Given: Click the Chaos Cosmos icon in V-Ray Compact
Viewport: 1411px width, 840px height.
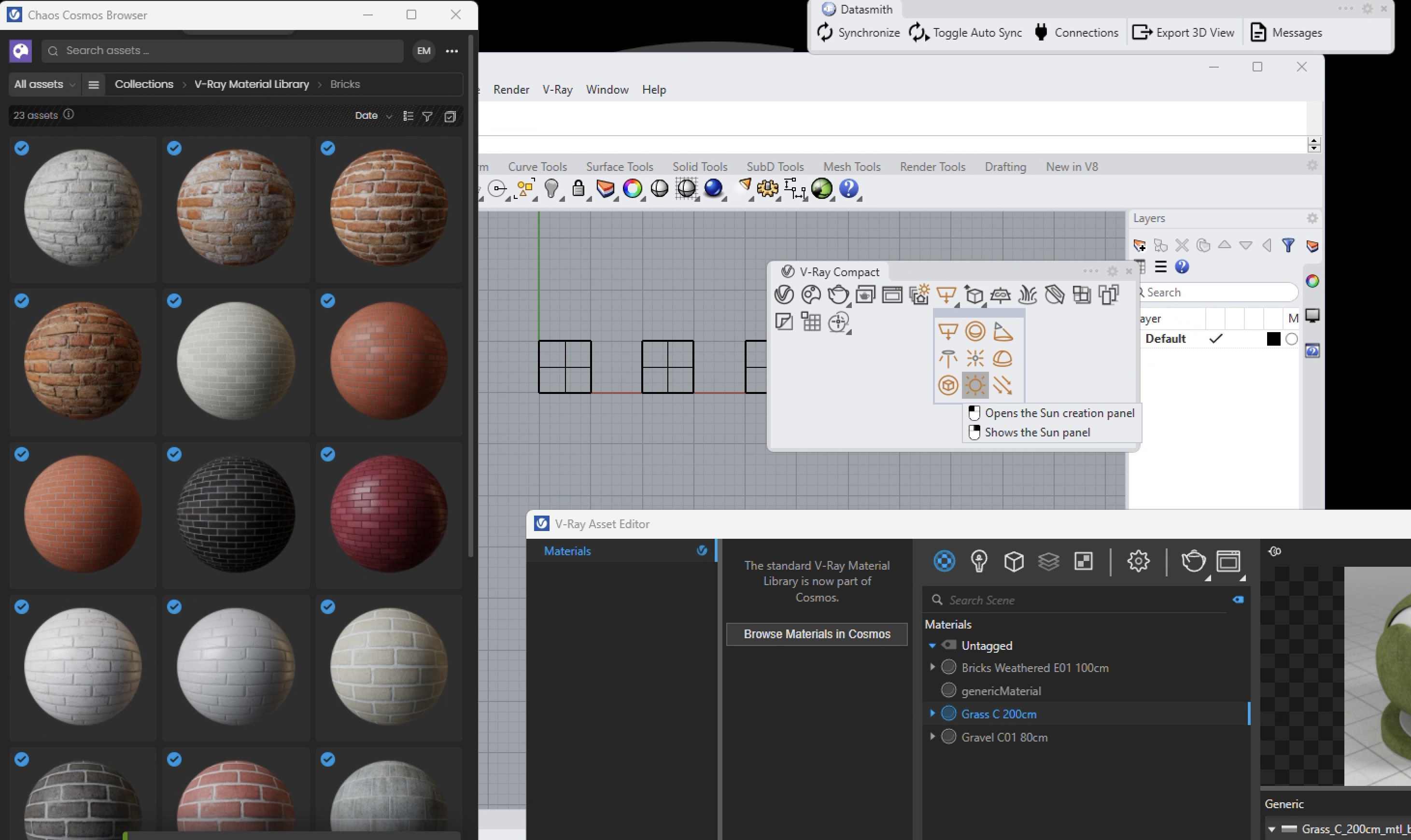Looking at the screenshot, I should pyautogui.click(x=811, y=294).
